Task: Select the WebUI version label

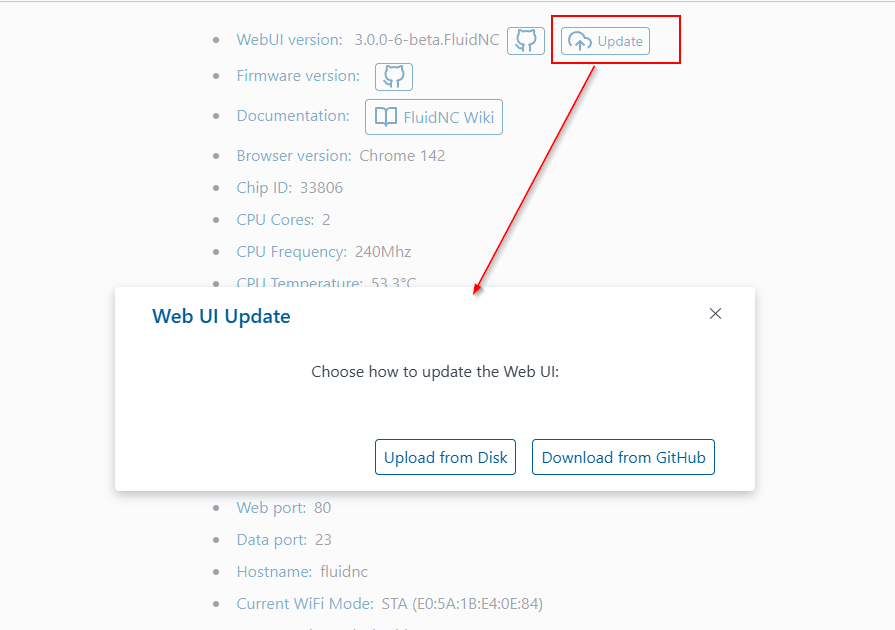Action: 289,40
